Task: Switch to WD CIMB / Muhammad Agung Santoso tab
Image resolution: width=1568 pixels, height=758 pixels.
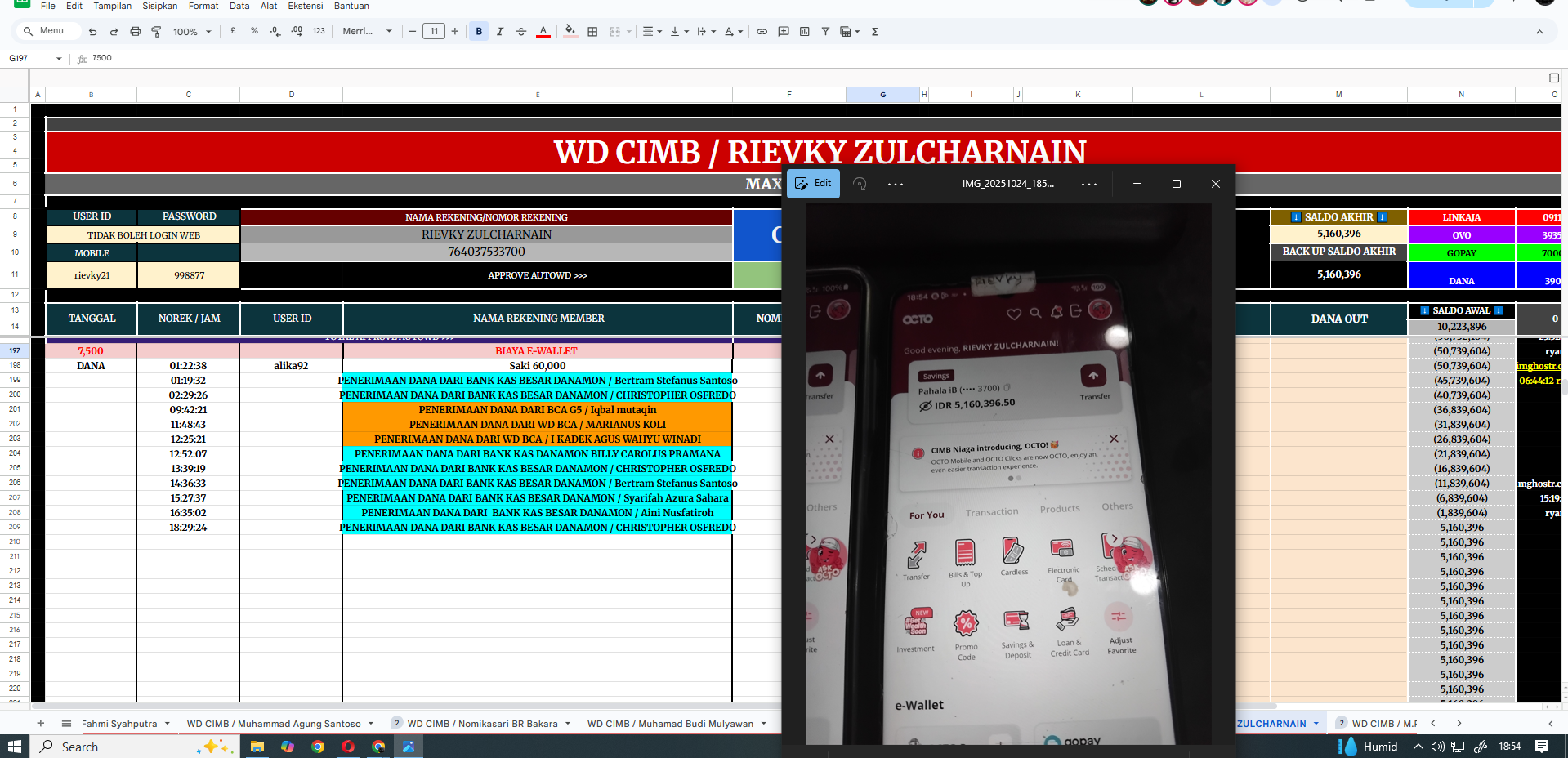Action: coord(274,724)
